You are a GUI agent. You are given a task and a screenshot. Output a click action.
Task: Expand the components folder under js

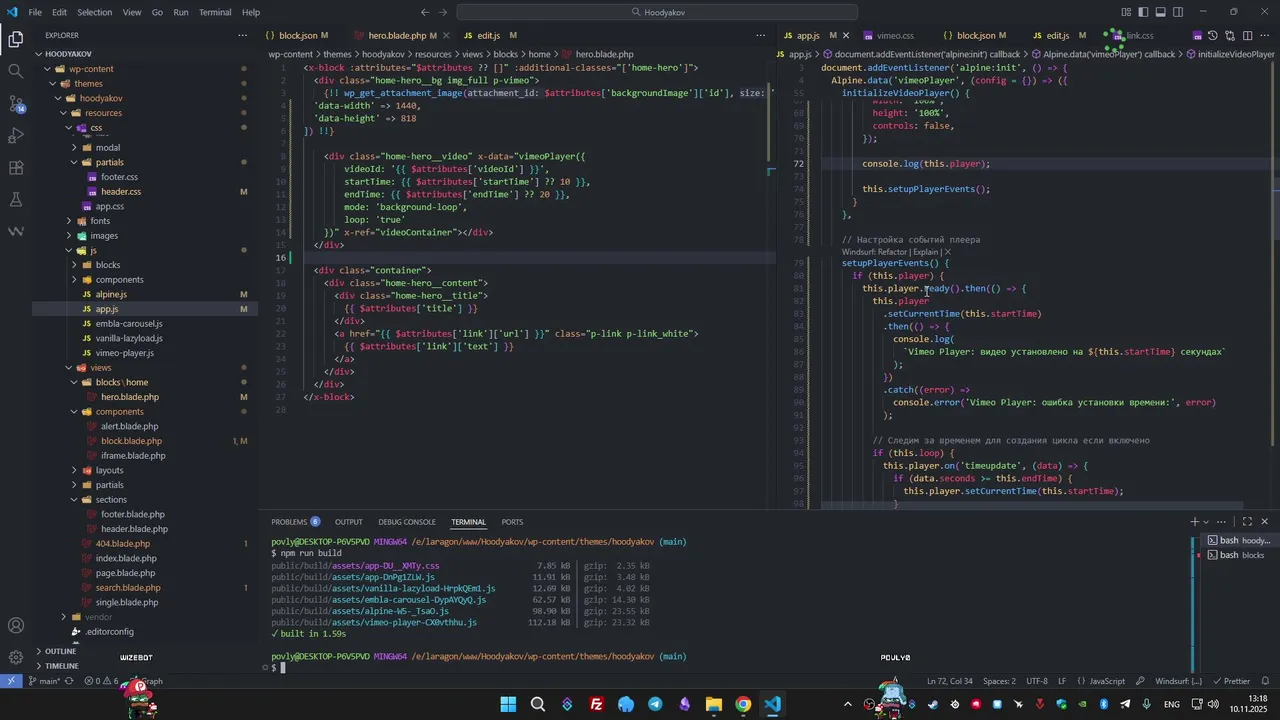click(x=119, y=280)
